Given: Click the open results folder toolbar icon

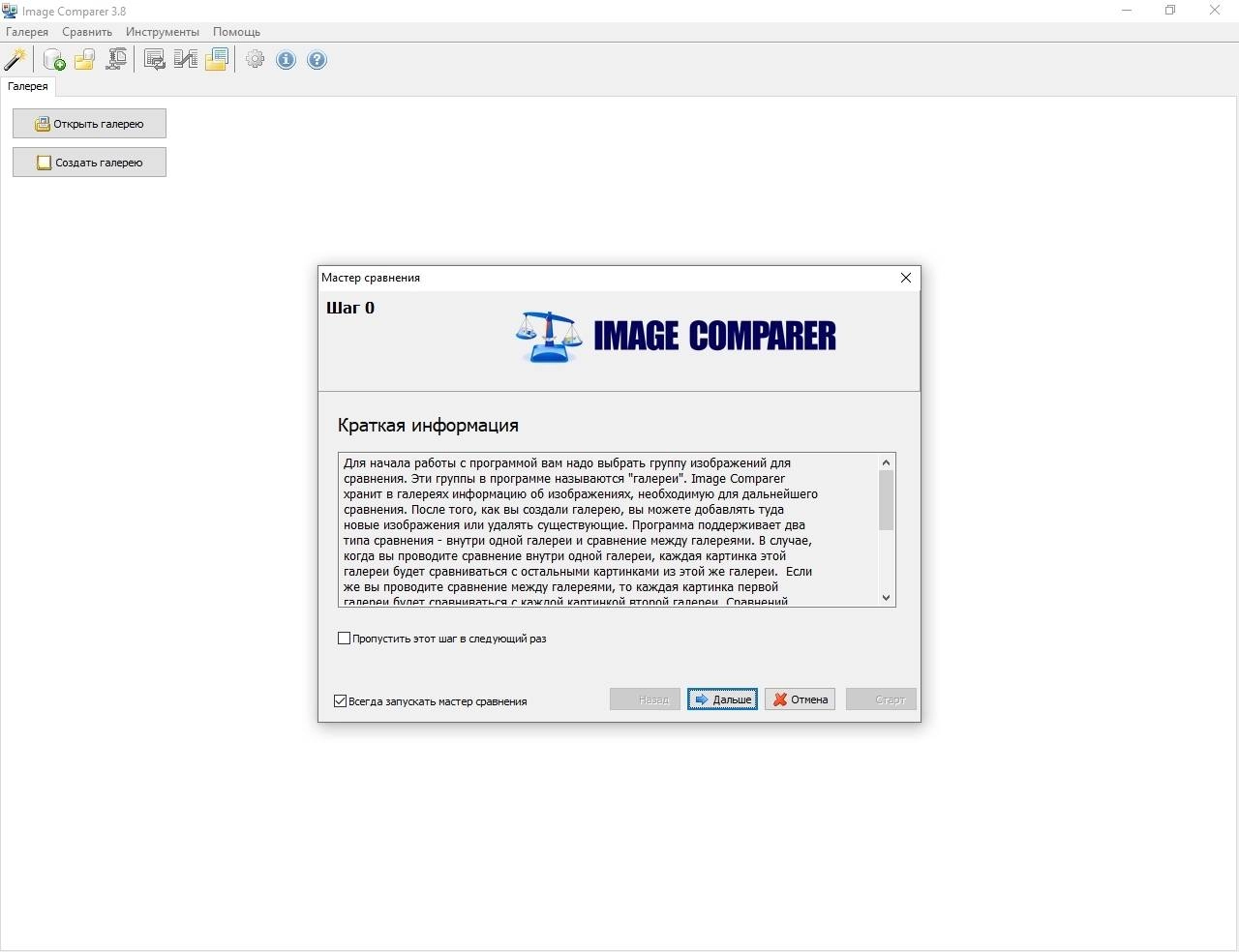Looking at the screenshot, I should [216, 60].
